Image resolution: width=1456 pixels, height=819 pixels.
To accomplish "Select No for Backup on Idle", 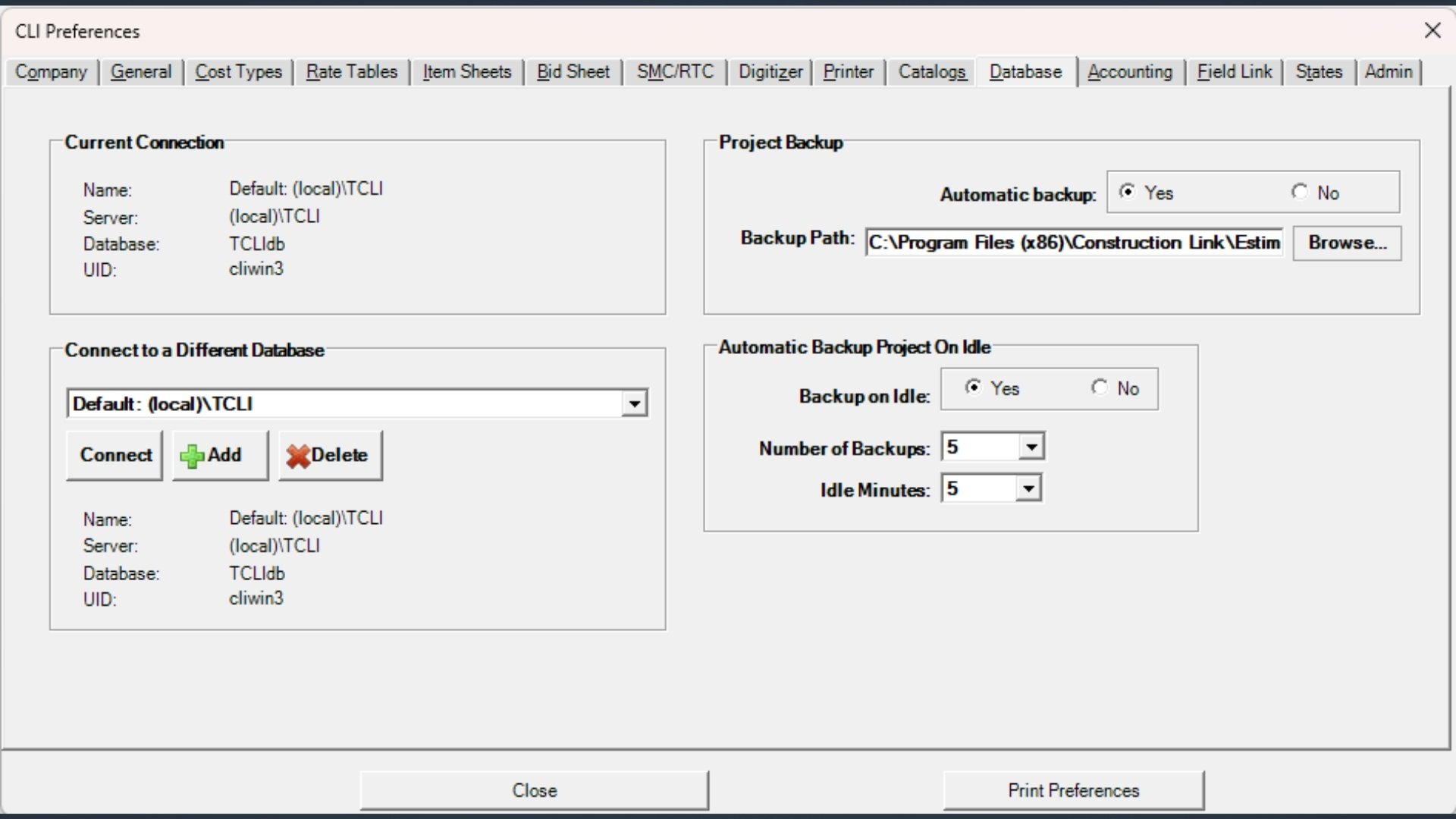I will 1100,388.
